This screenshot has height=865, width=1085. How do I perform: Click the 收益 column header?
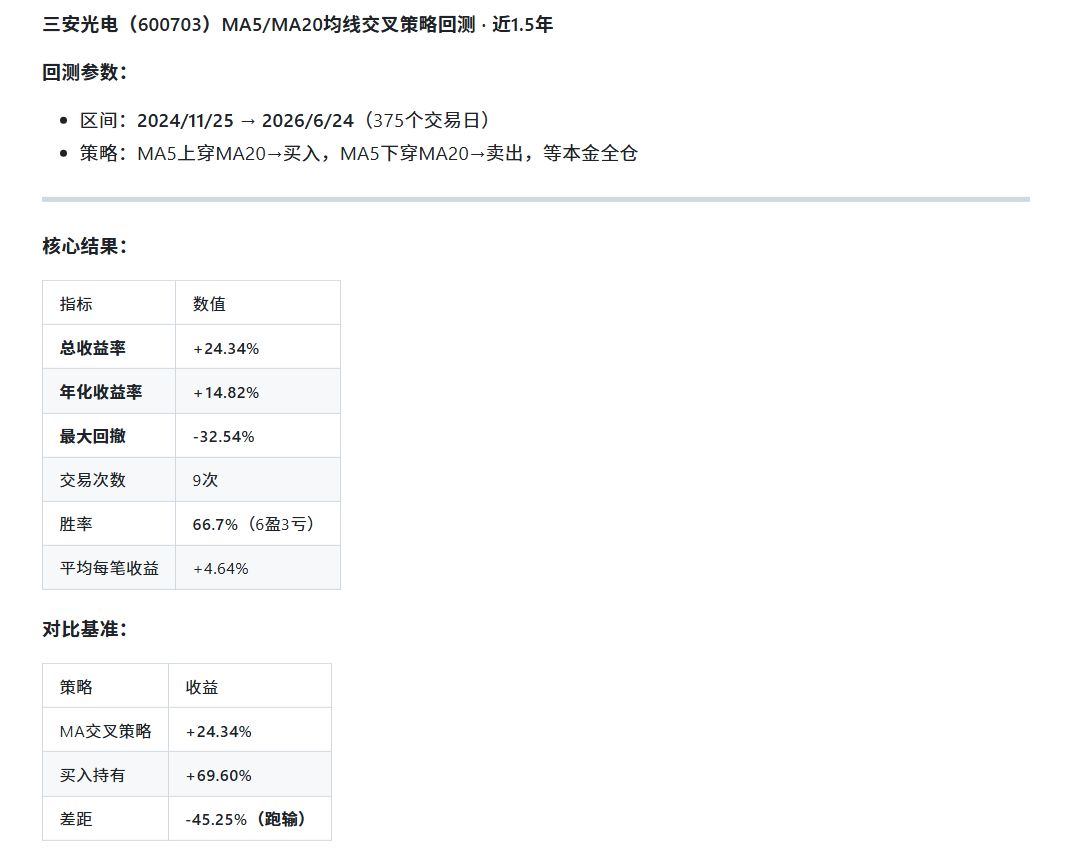202,687
